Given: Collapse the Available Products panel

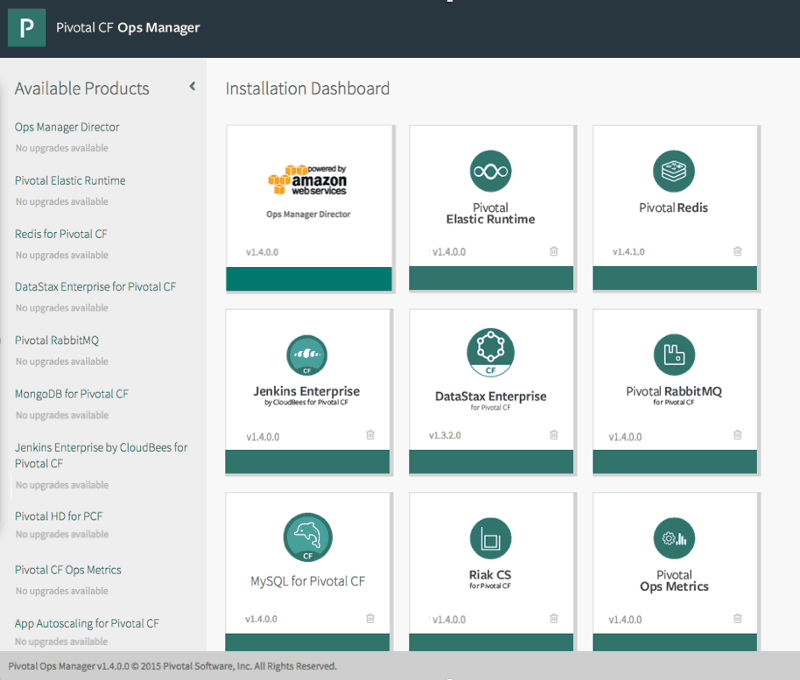Looking at the screenshot, I should click(192, 86).
